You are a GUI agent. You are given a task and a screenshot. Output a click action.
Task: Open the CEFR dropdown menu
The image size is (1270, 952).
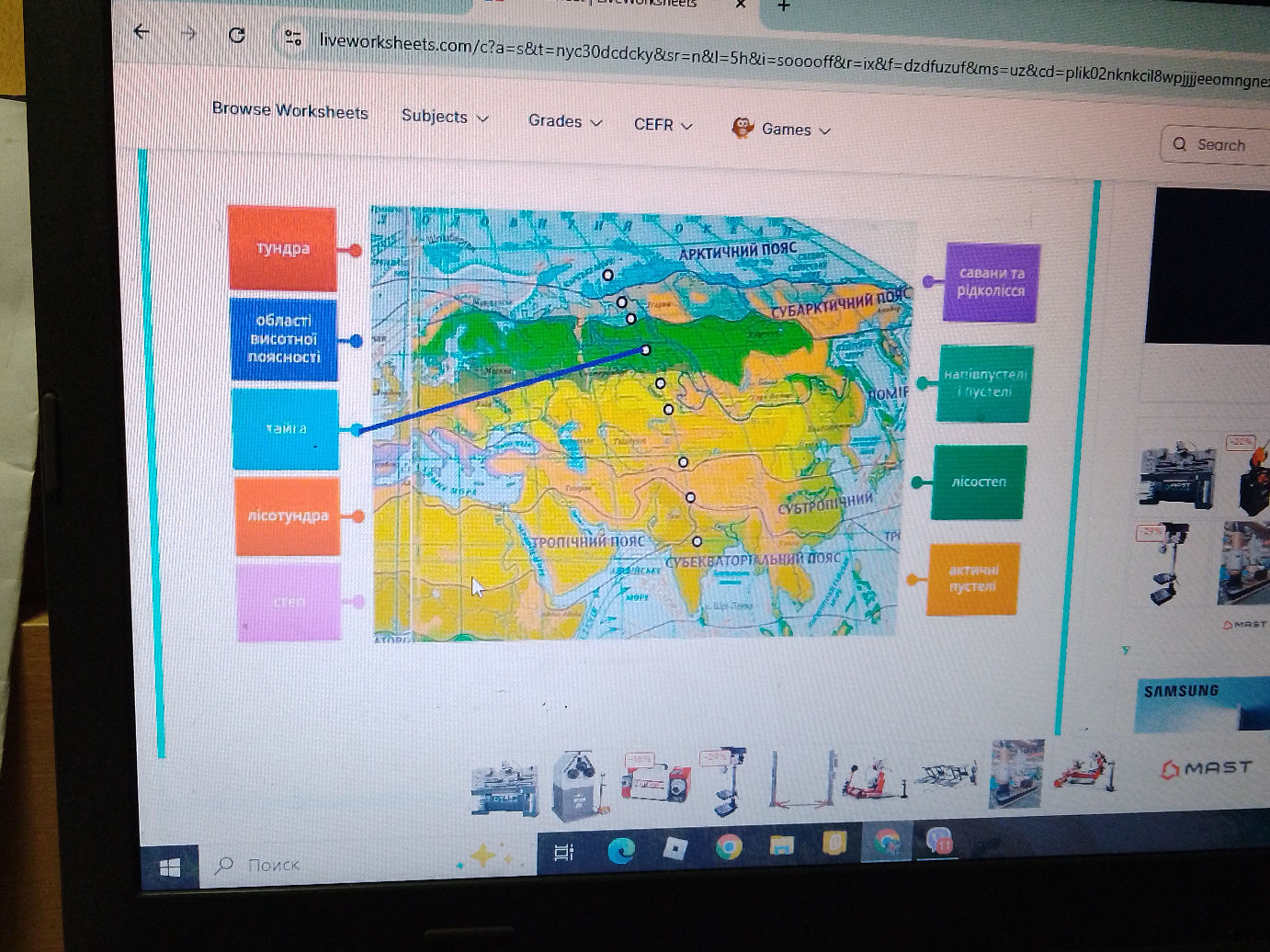[663, 125]
